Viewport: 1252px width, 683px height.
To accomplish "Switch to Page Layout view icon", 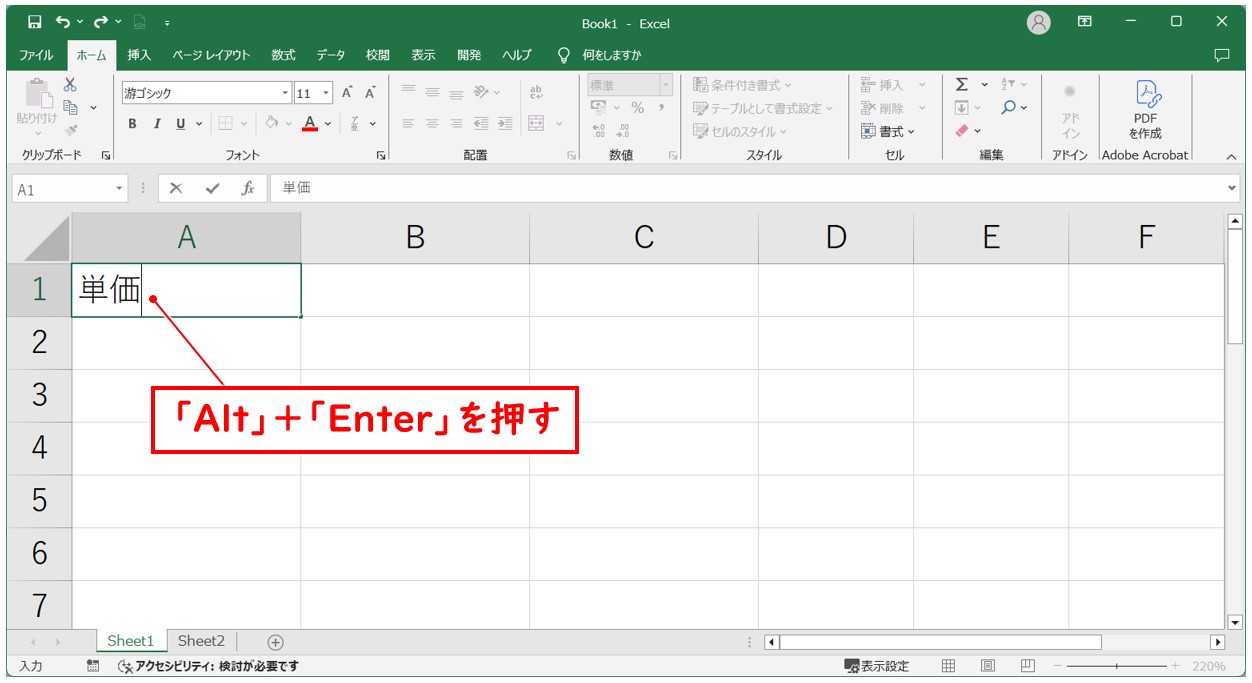I will [x=988, y=666].
